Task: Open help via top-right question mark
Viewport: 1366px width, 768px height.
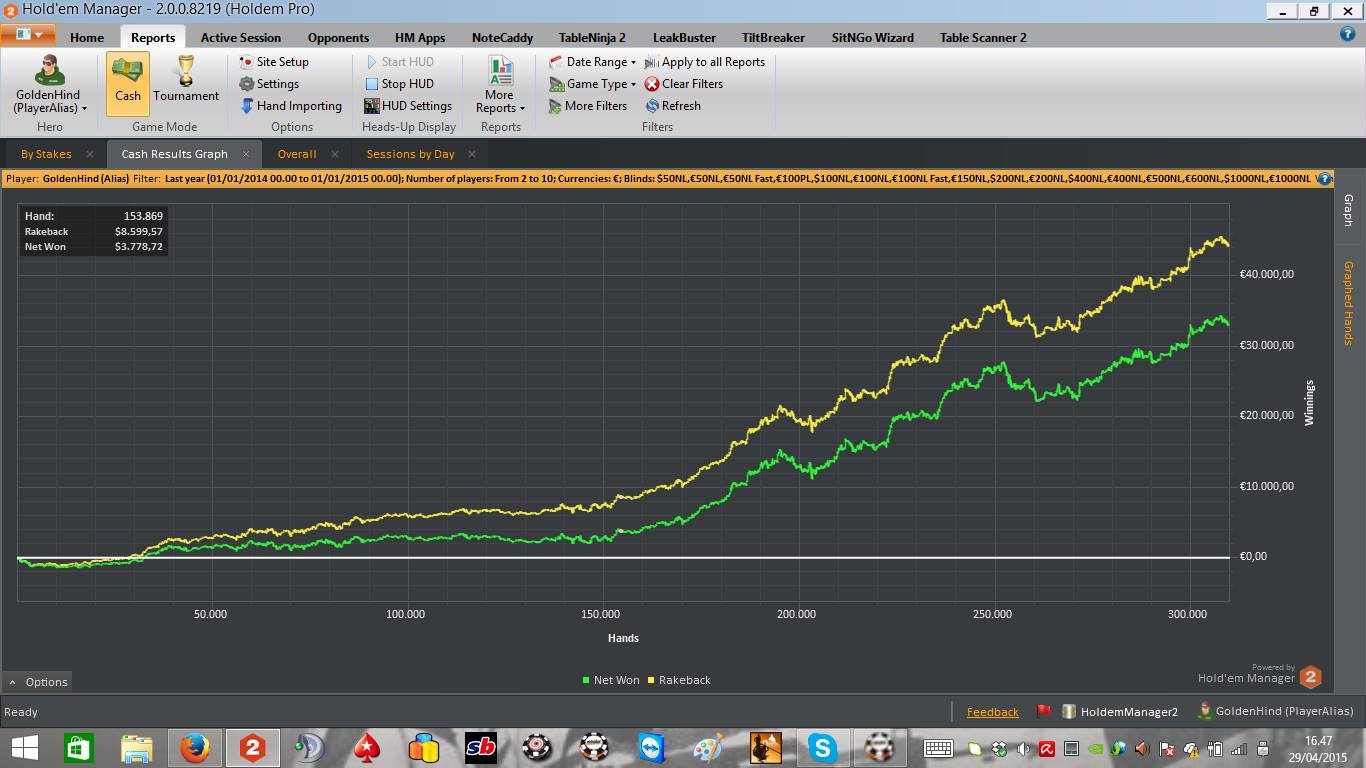Action: (x=1347, y=34)
